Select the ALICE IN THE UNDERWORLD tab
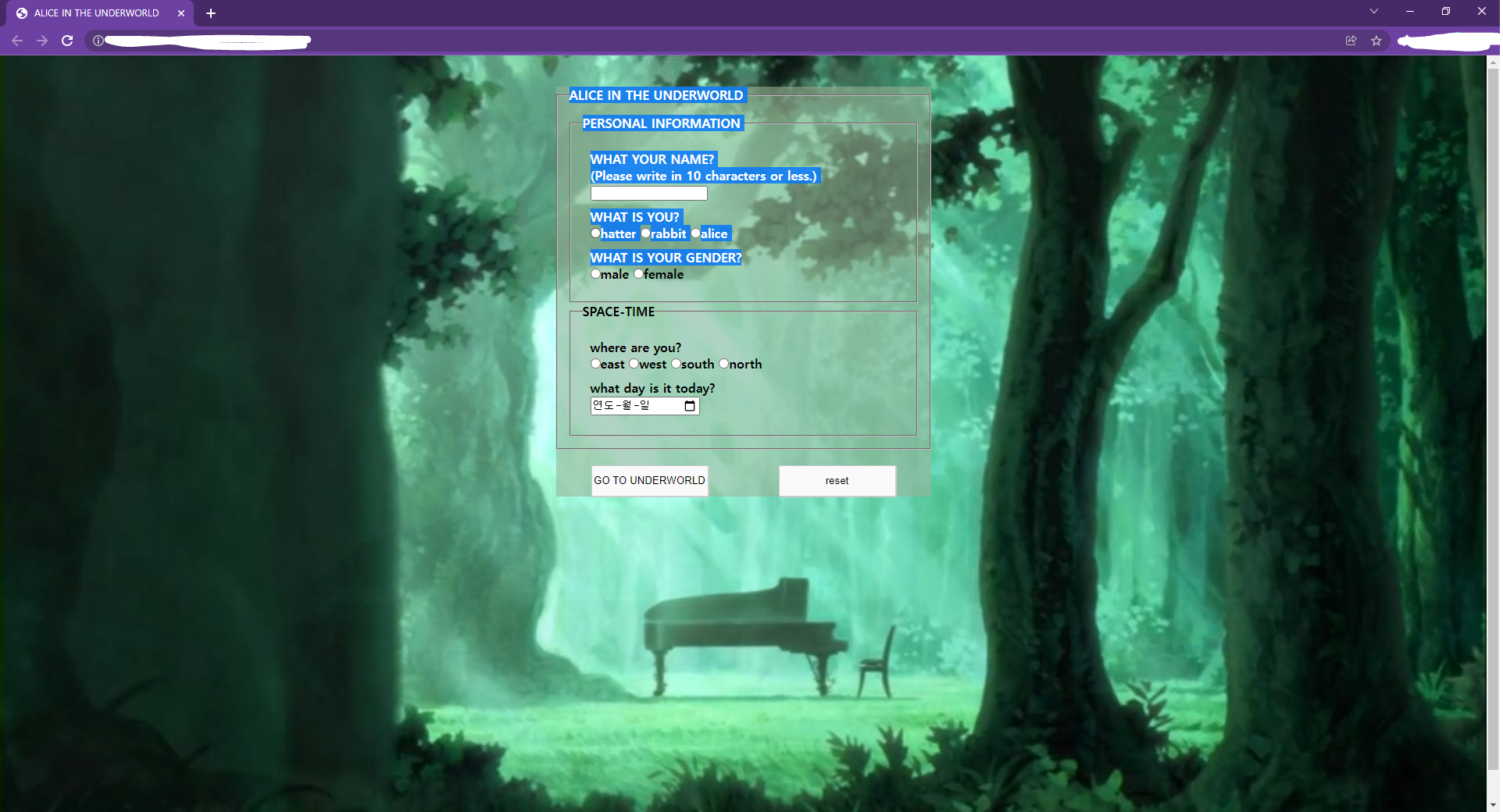The width and height of the screenshot is (1503, 812). click(x=97, y=13)
